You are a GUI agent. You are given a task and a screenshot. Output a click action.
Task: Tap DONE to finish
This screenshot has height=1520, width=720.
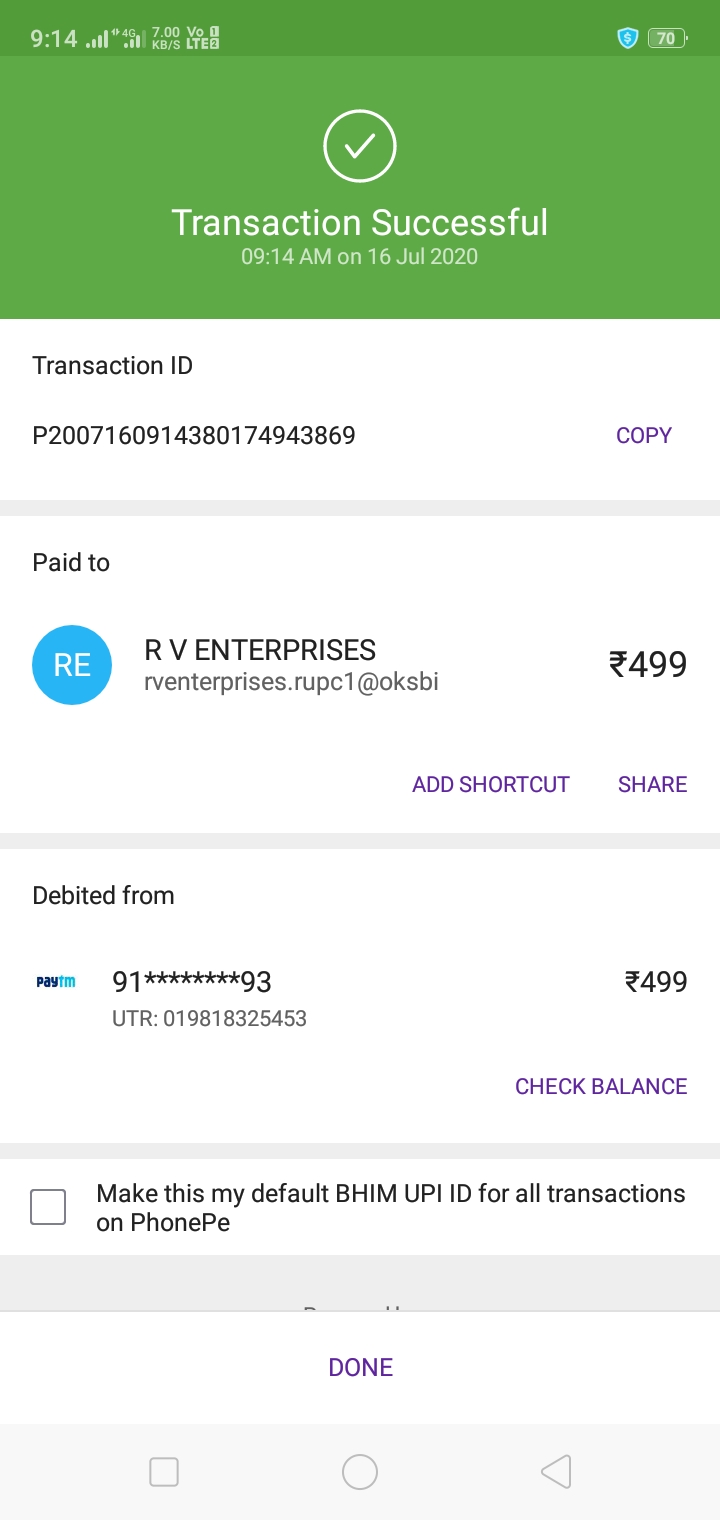click(x=360, y=1367)
